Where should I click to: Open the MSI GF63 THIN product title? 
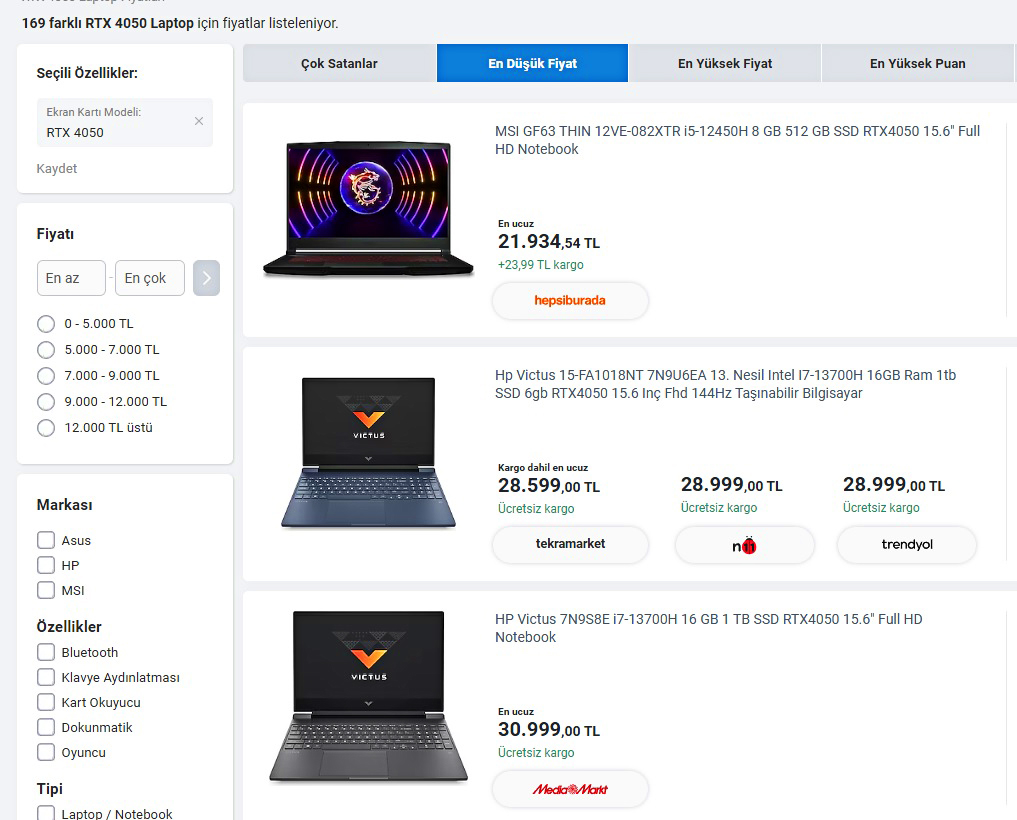pyautogui.click(x=737, y=140)
